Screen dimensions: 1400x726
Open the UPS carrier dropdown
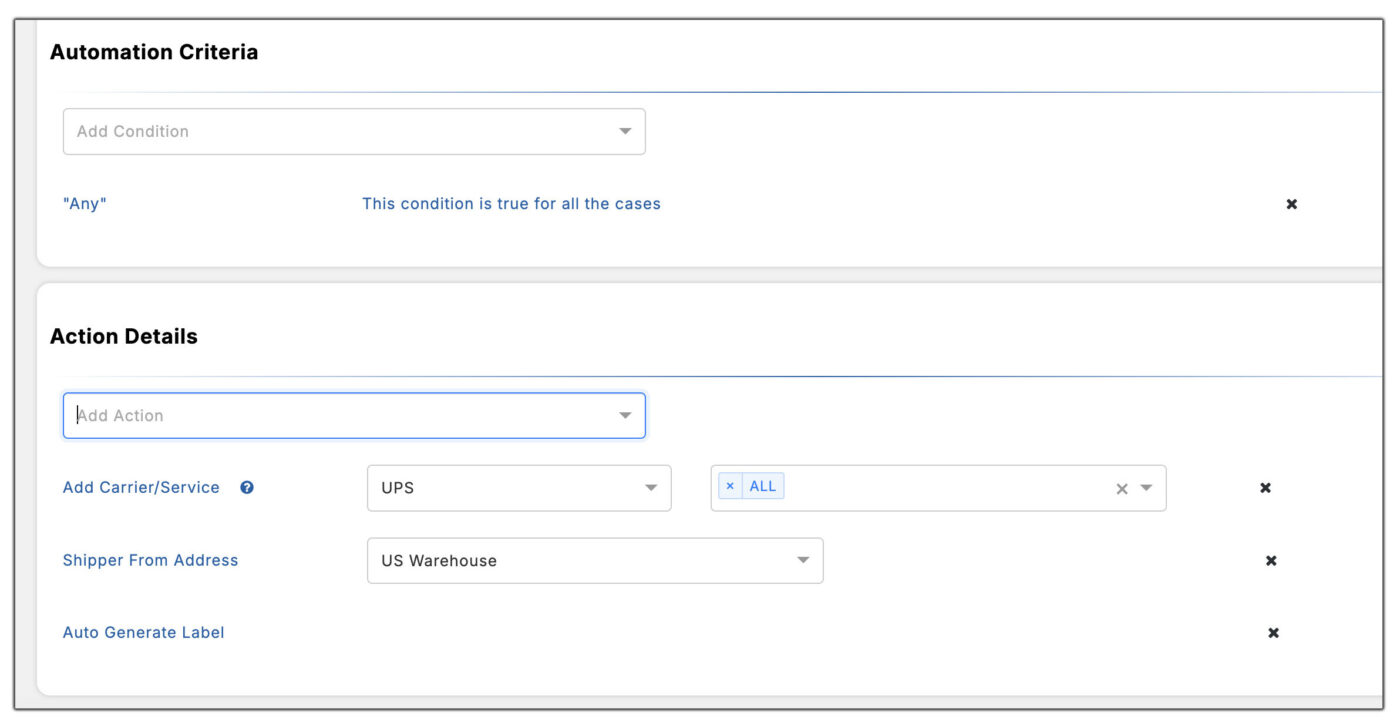(x=651, y=487)
